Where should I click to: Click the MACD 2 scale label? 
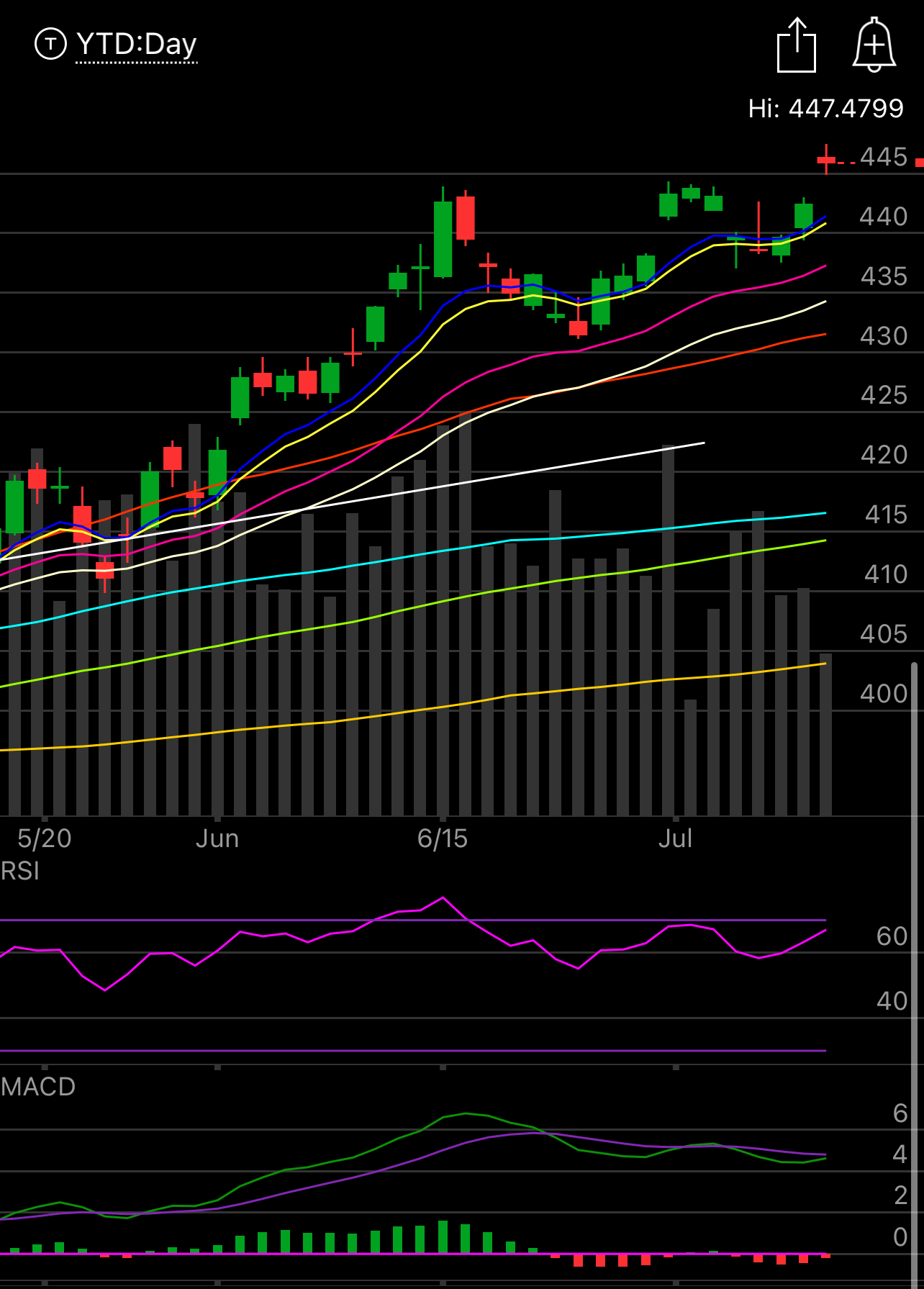pyautogui.click(x=900, y=1195)
